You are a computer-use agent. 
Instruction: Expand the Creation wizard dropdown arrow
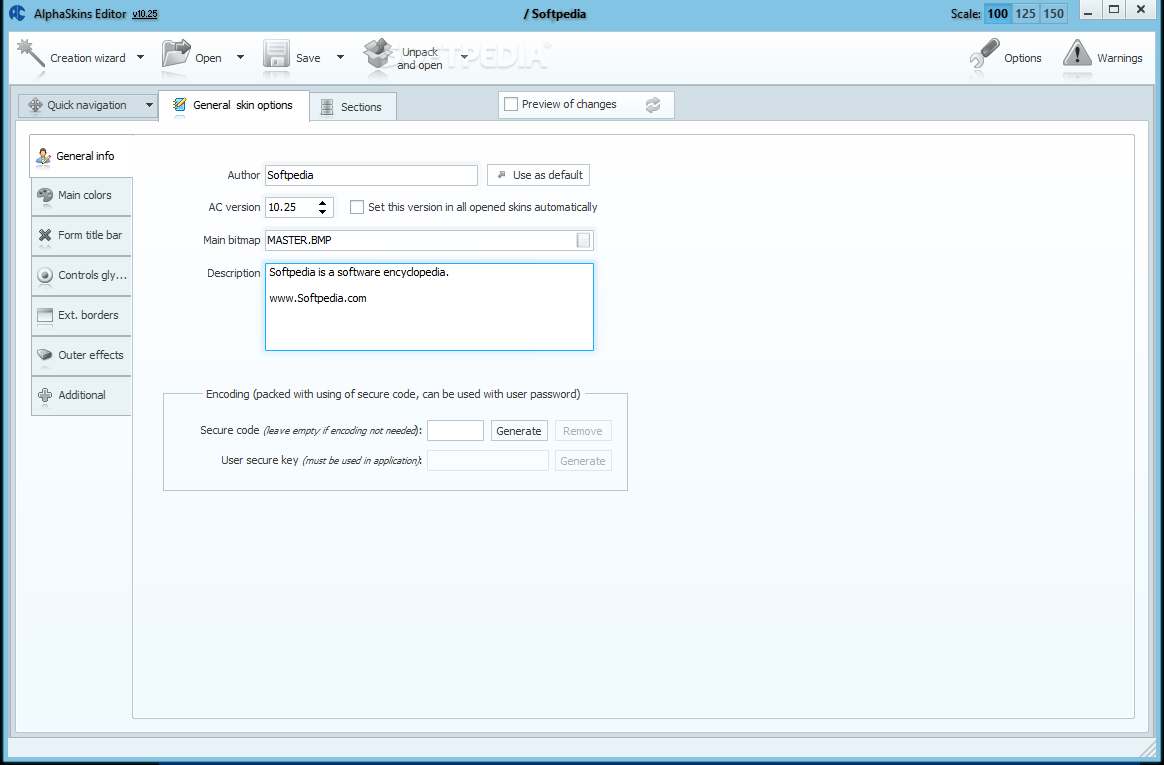click(140, 57)
